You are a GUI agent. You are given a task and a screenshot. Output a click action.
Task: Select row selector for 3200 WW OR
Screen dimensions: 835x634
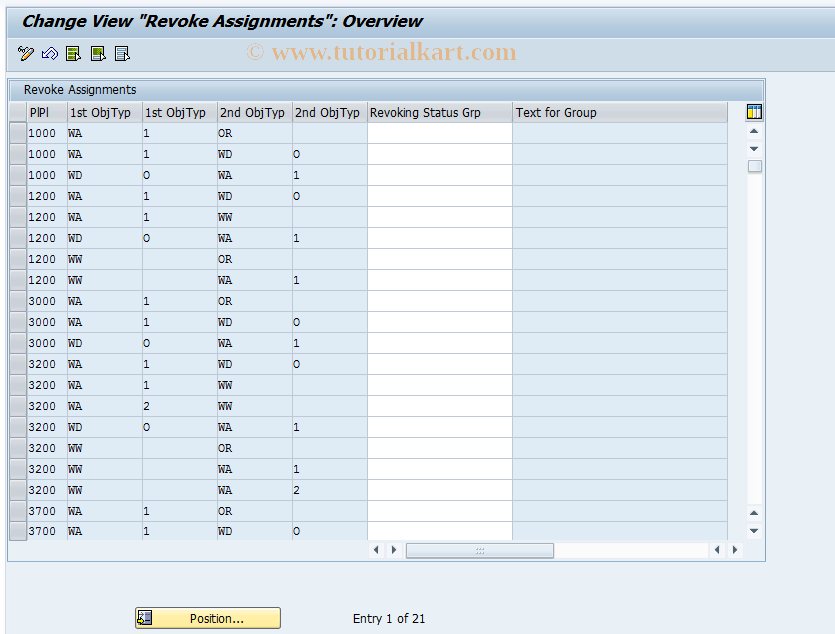pyautogui.click(x=18, y=448)
